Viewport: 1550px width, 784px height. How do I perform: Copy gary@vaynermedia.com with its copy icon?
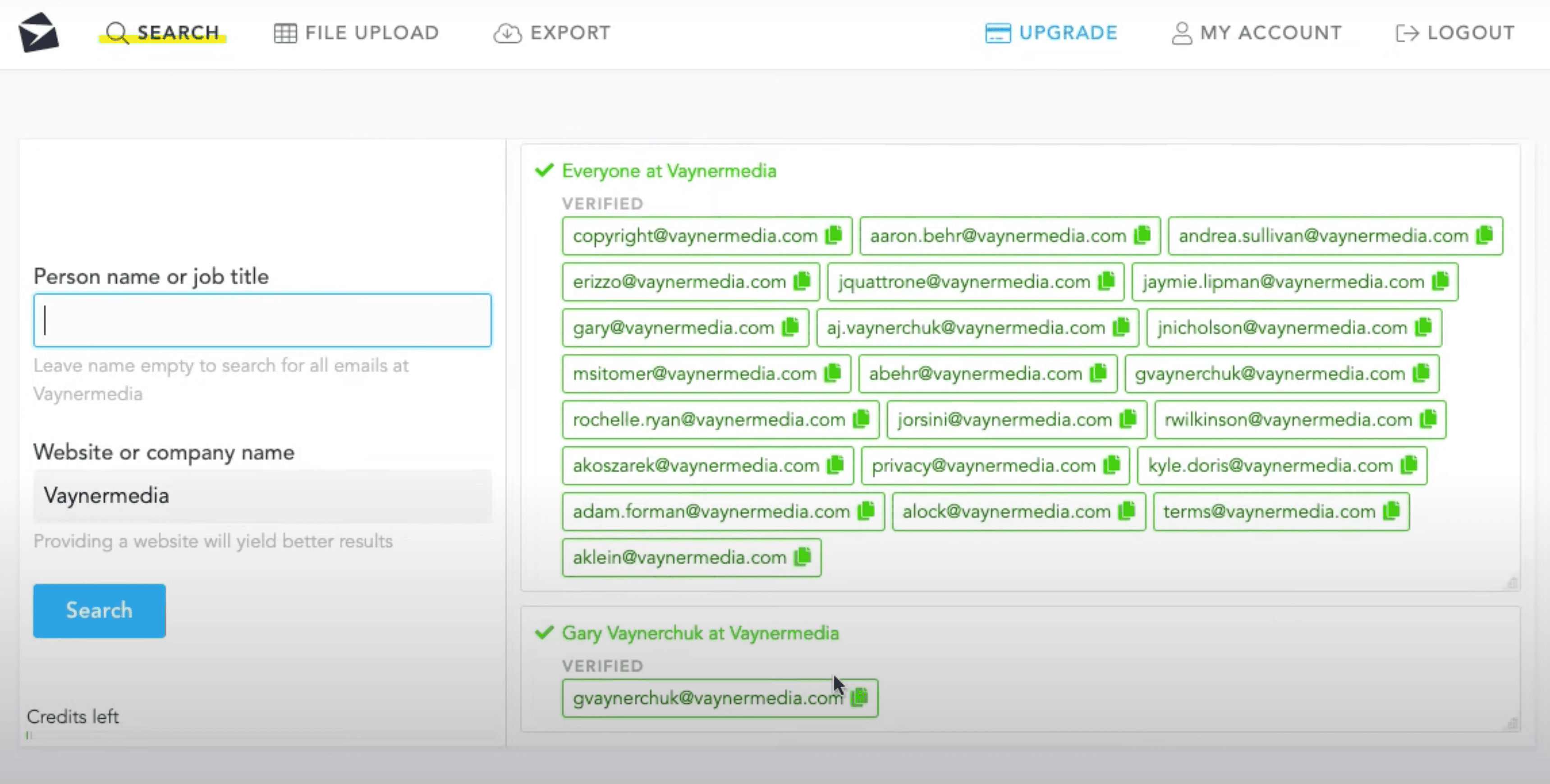coord(790,327)
